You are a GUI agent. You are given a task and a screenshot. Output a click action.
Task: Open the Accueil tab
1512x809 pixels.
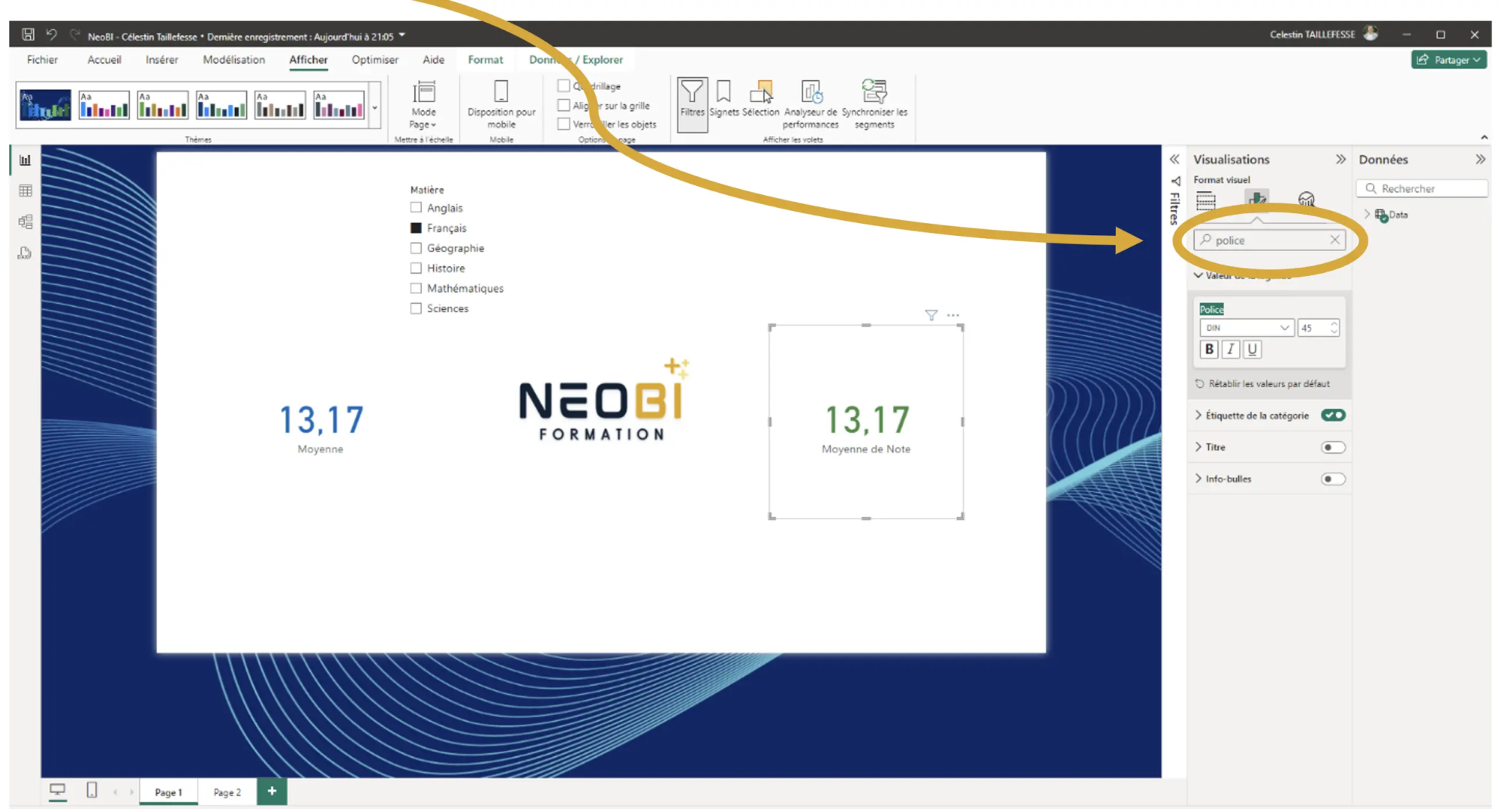(104, 60)
